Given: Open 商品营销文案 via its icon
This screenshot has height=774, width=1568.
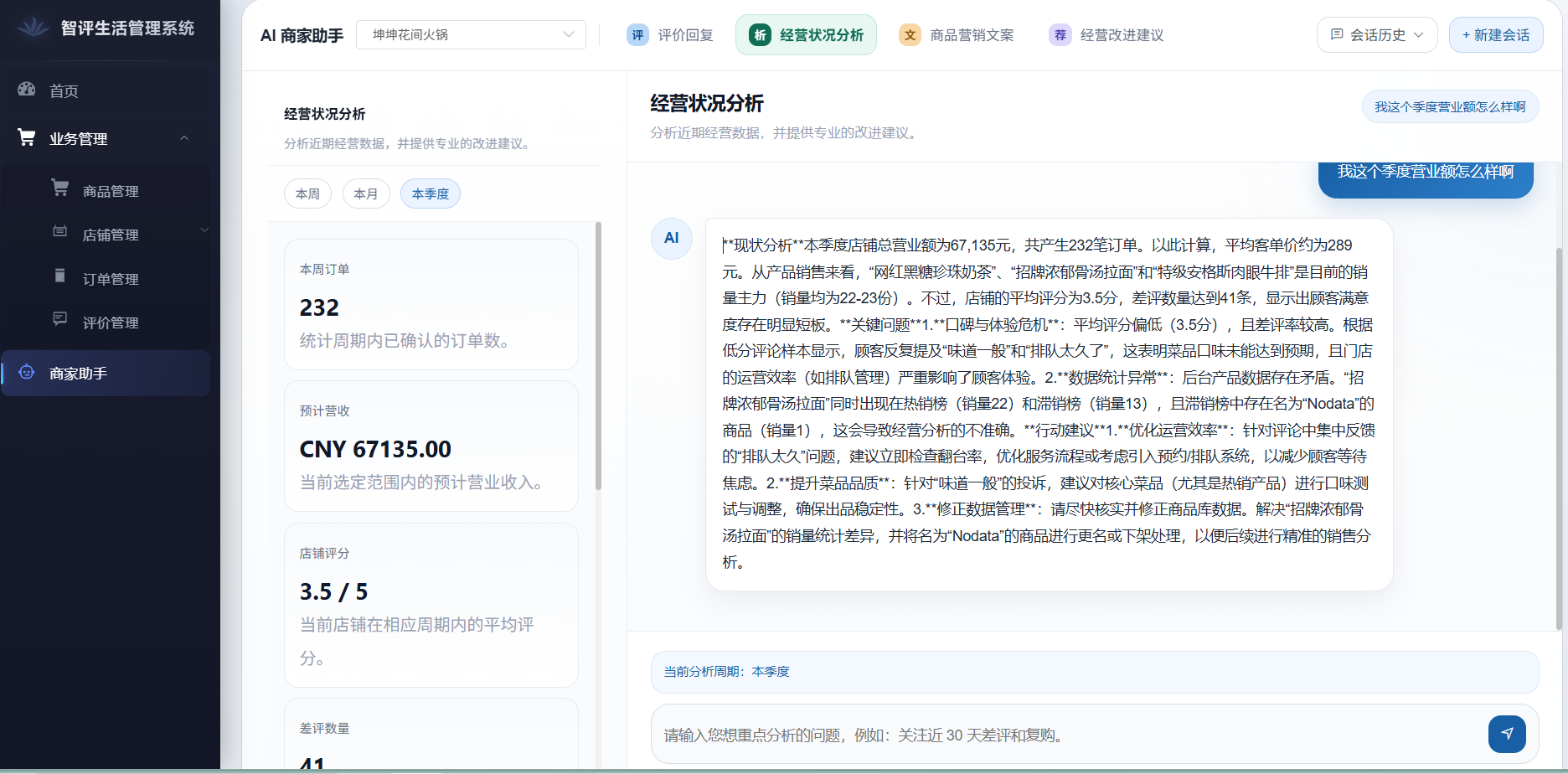Looking at the screenshot, I should coord(910,34).
